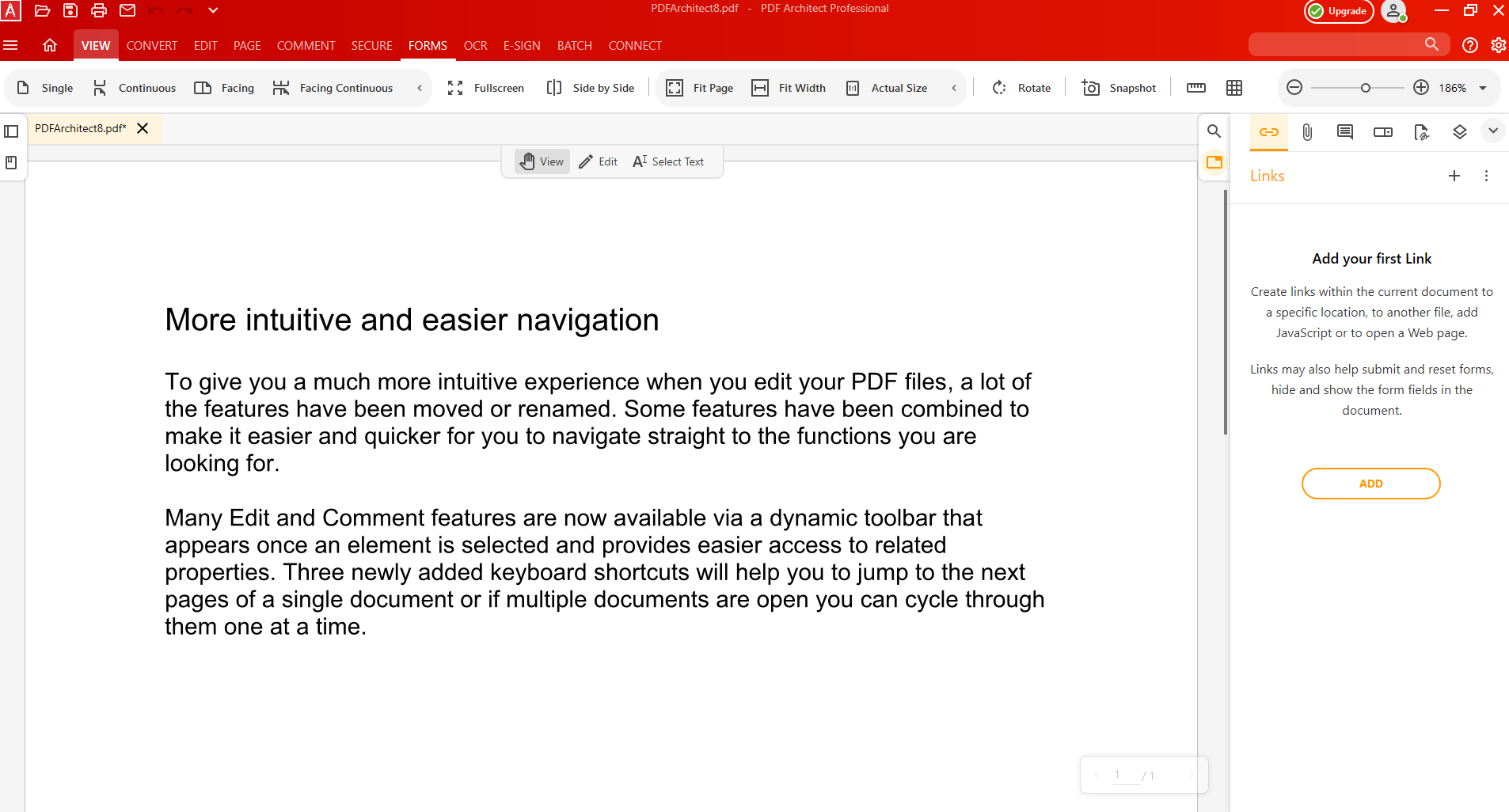Apply Fit Page zoom
This screenshot has width=1509, height=812.
(x=700, y=88)
